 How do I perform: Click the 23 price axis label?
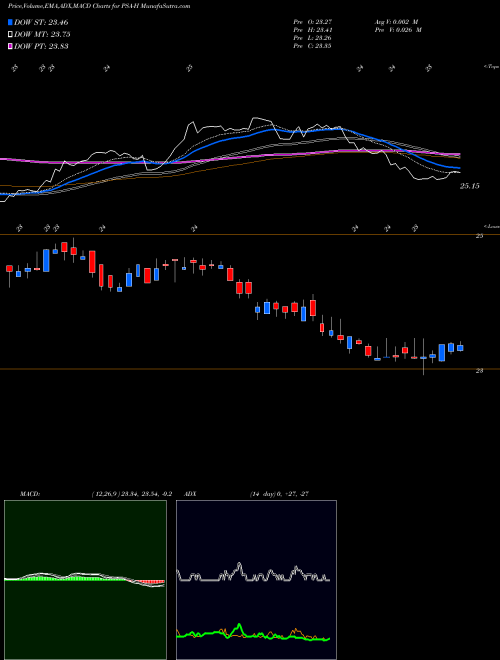tap(479, 370)
